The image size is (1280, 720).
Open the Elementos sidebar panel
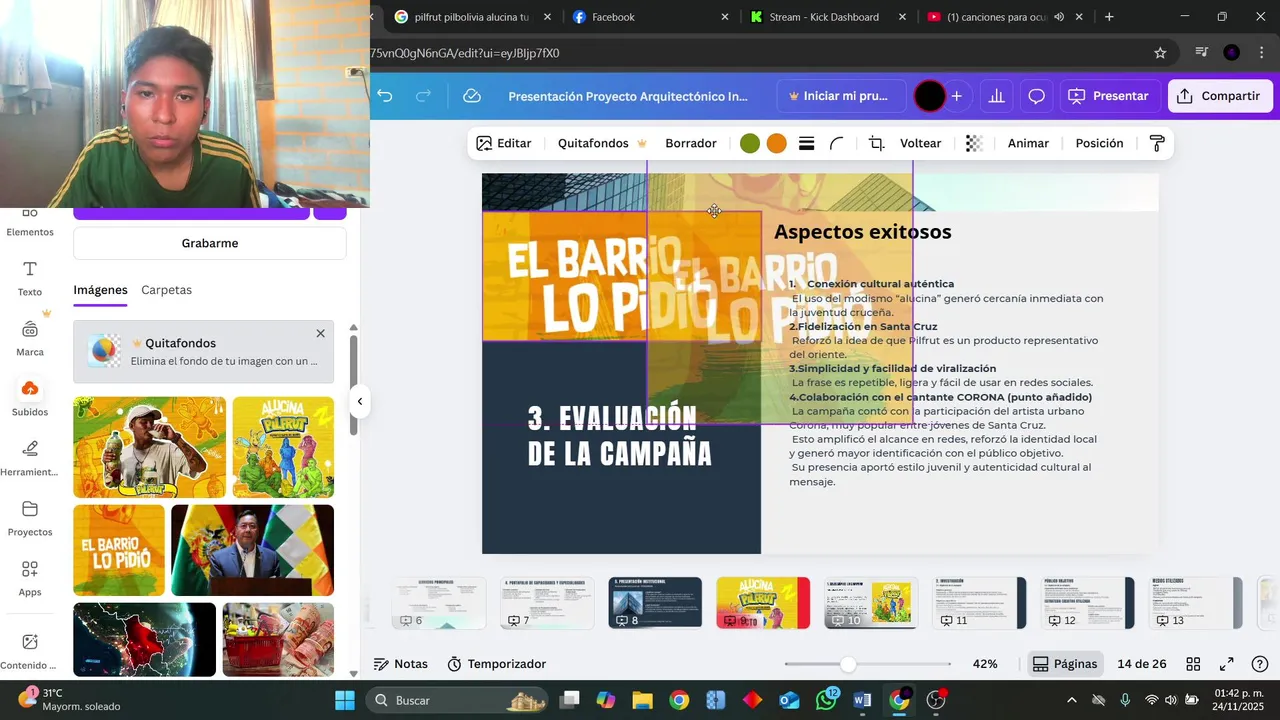pyautogui.click(x=30, y=222)
